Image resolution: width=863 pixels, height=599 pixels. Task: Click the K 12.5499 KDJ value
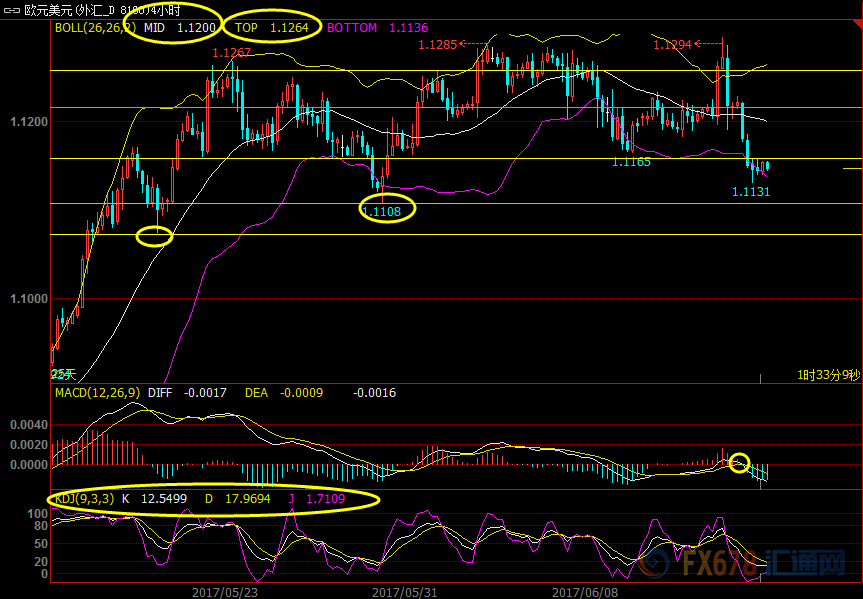click(155, 499)
